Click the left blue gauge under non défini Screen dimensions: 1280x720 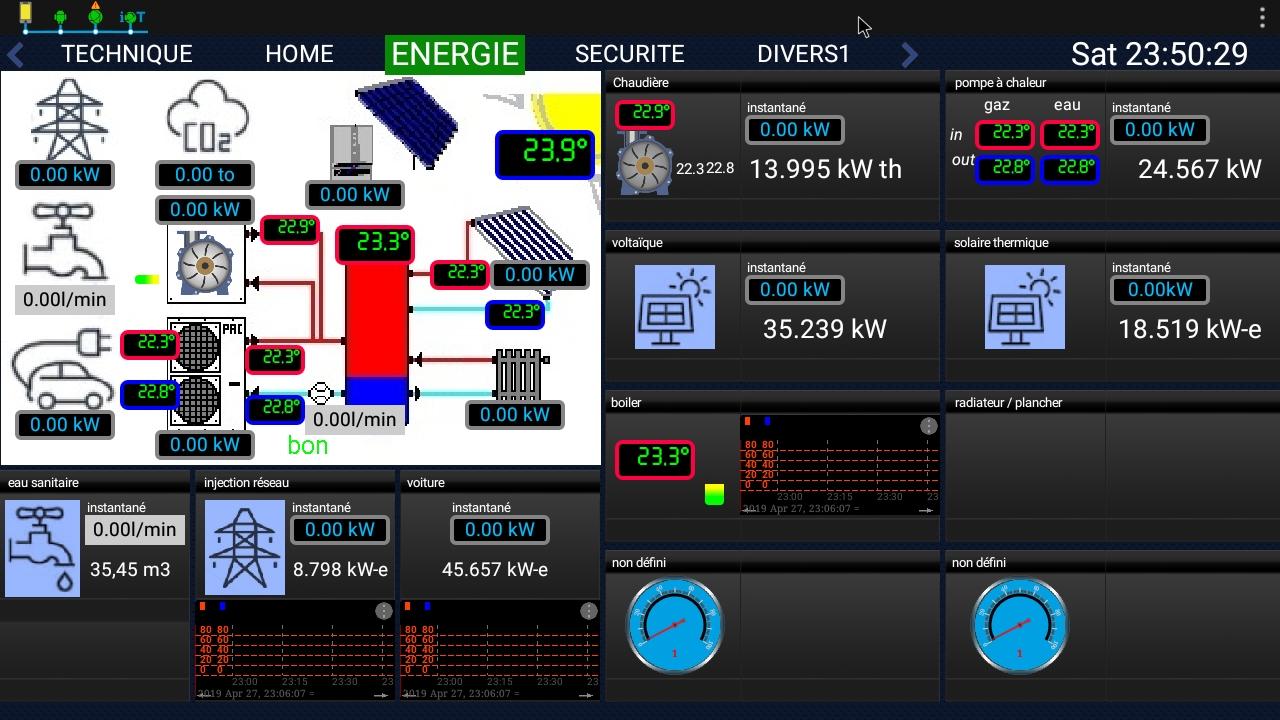point(674,625)
